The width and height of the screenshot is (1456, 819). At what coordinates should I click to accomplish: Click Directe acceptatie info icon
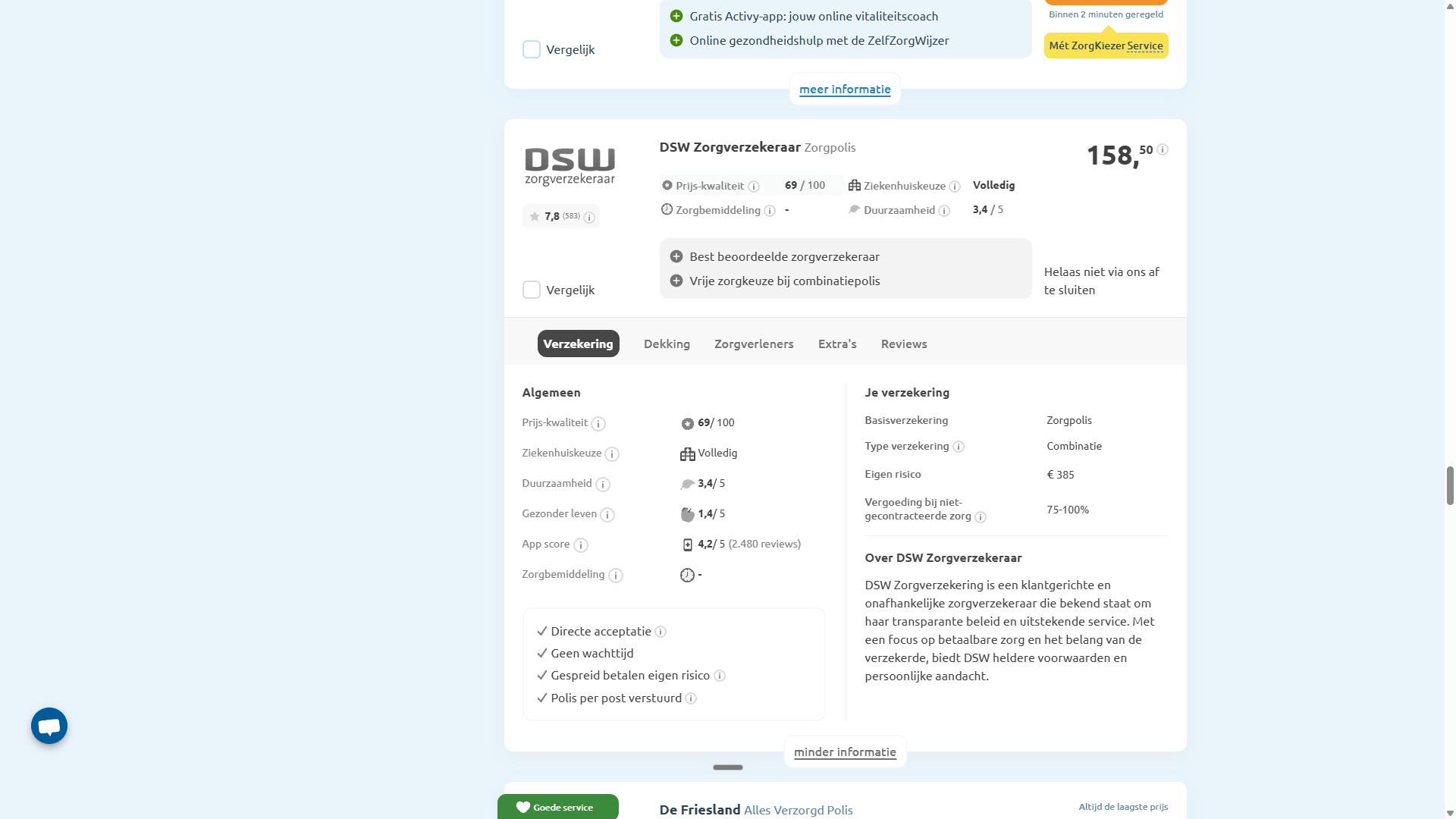click(x=661, y=632)
